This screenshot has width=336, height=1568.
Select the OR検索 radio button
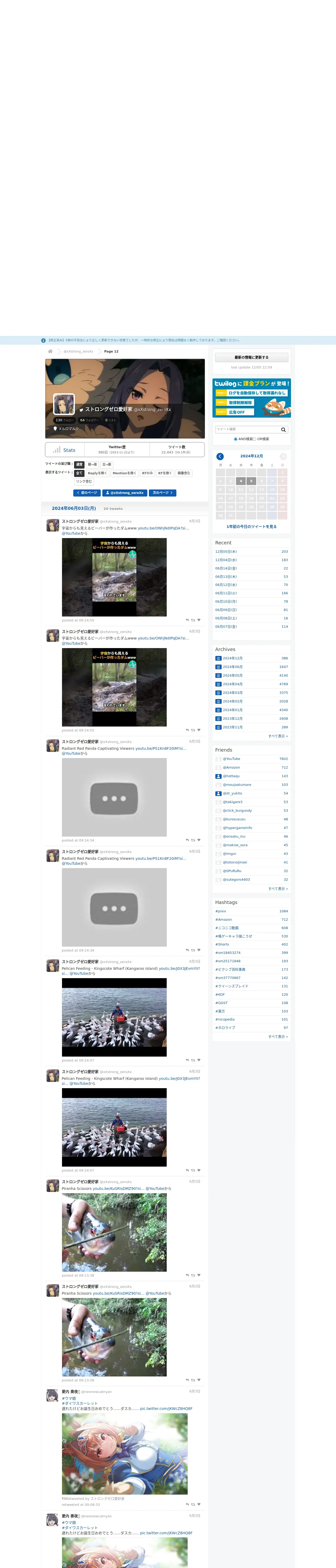(254, 439)
